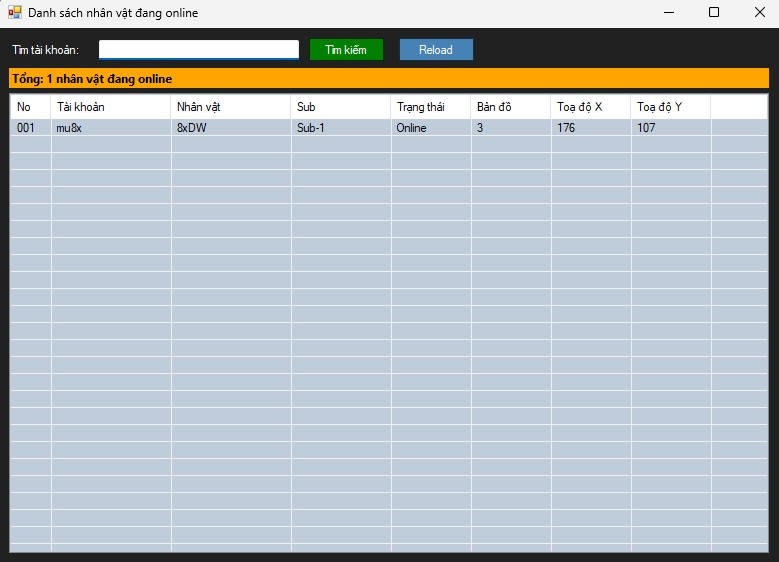Sort by the No column header
The width and height of the screenshot is (779, 562).
coord(30,107)
